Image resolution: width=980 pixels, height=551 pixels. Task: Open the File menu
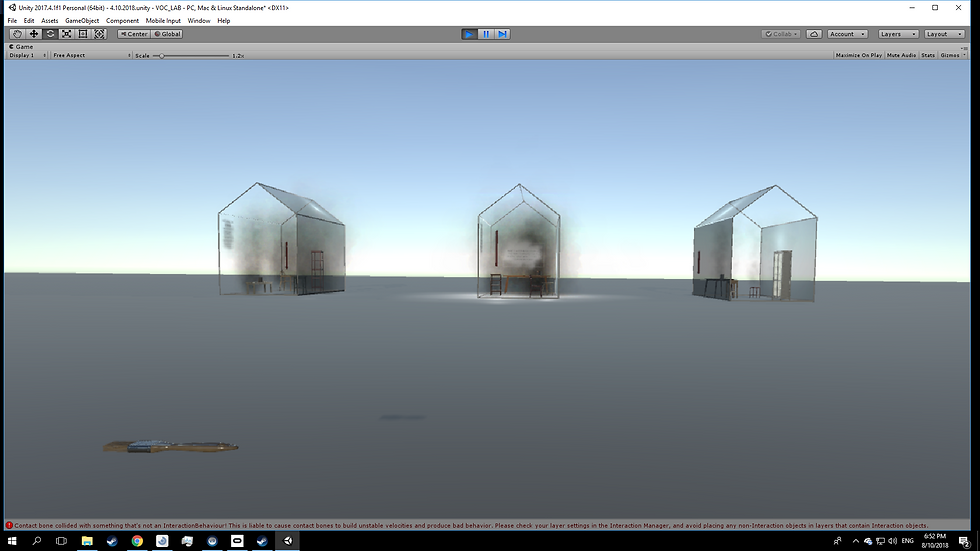tap(12, 21)
